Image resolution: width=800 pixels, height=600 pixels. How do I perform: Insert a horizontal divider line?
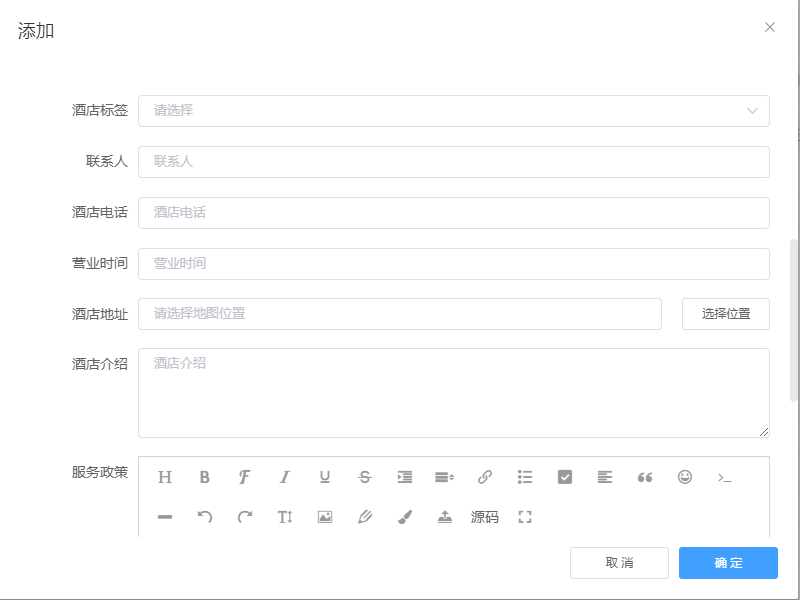[x=165, y=517]
